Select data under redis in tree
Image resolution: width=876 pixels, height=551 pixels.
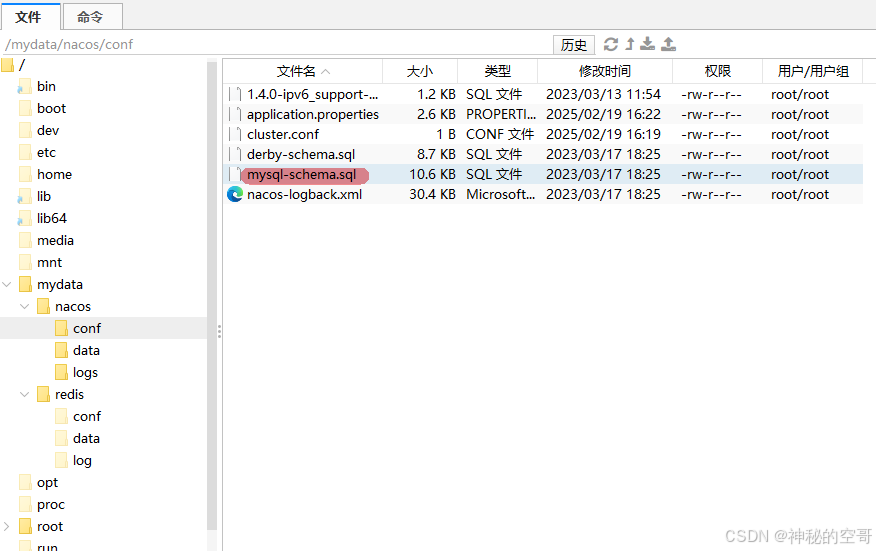86,438
